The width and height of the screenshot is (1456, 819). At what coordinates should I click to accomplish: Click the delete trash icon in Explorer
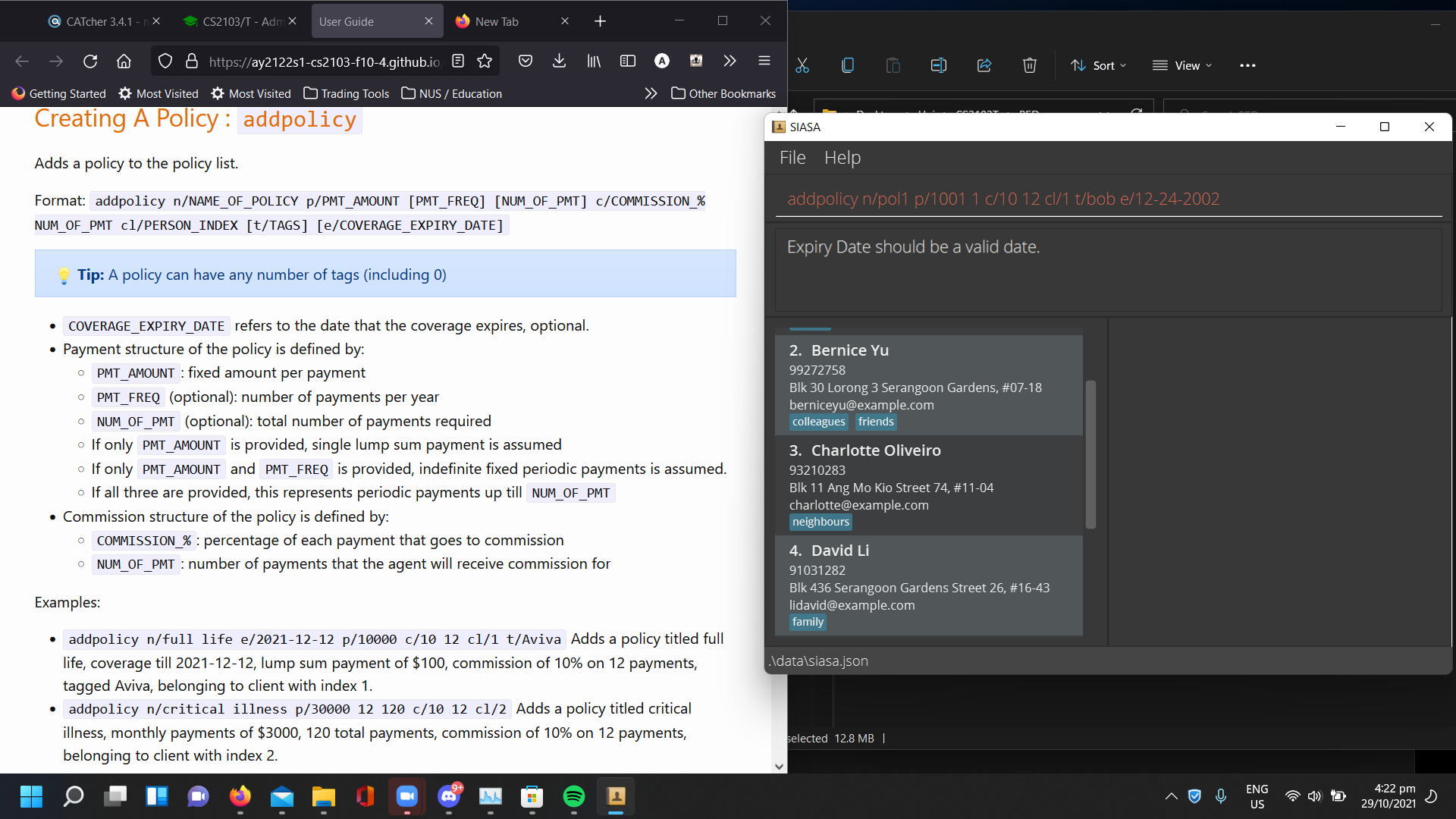point(1029,66)
